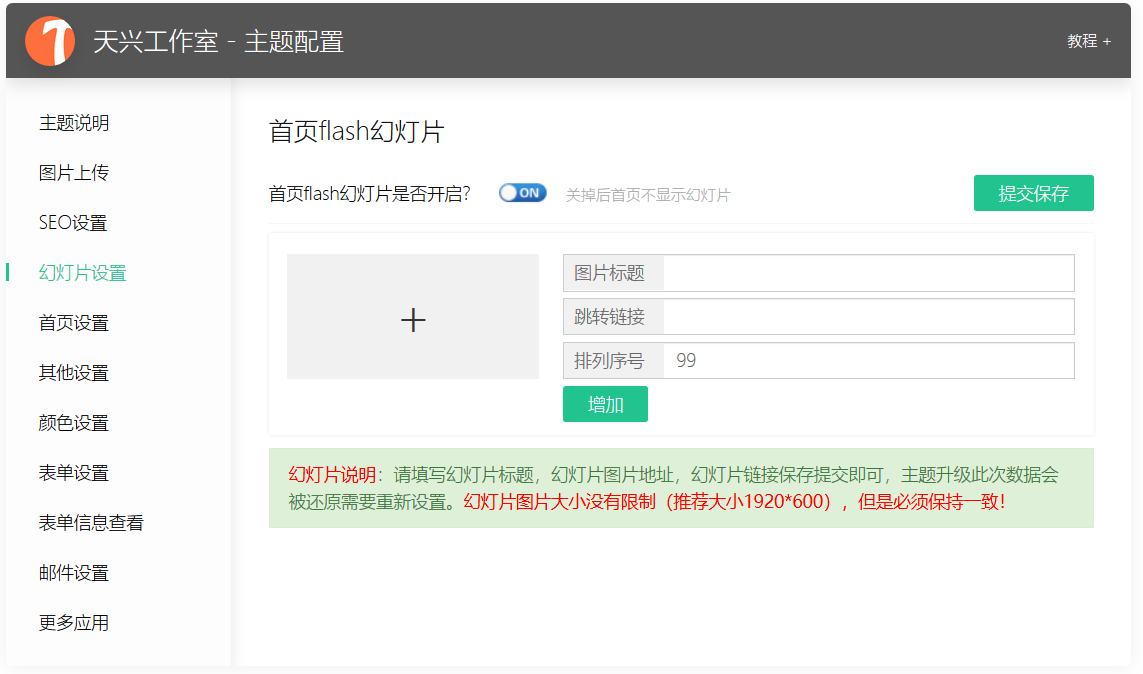Go to 颜色设置 in the sidebar
Image resolution: width=1143 pixels, height=674 pixels.
click(x=74, y=423)
